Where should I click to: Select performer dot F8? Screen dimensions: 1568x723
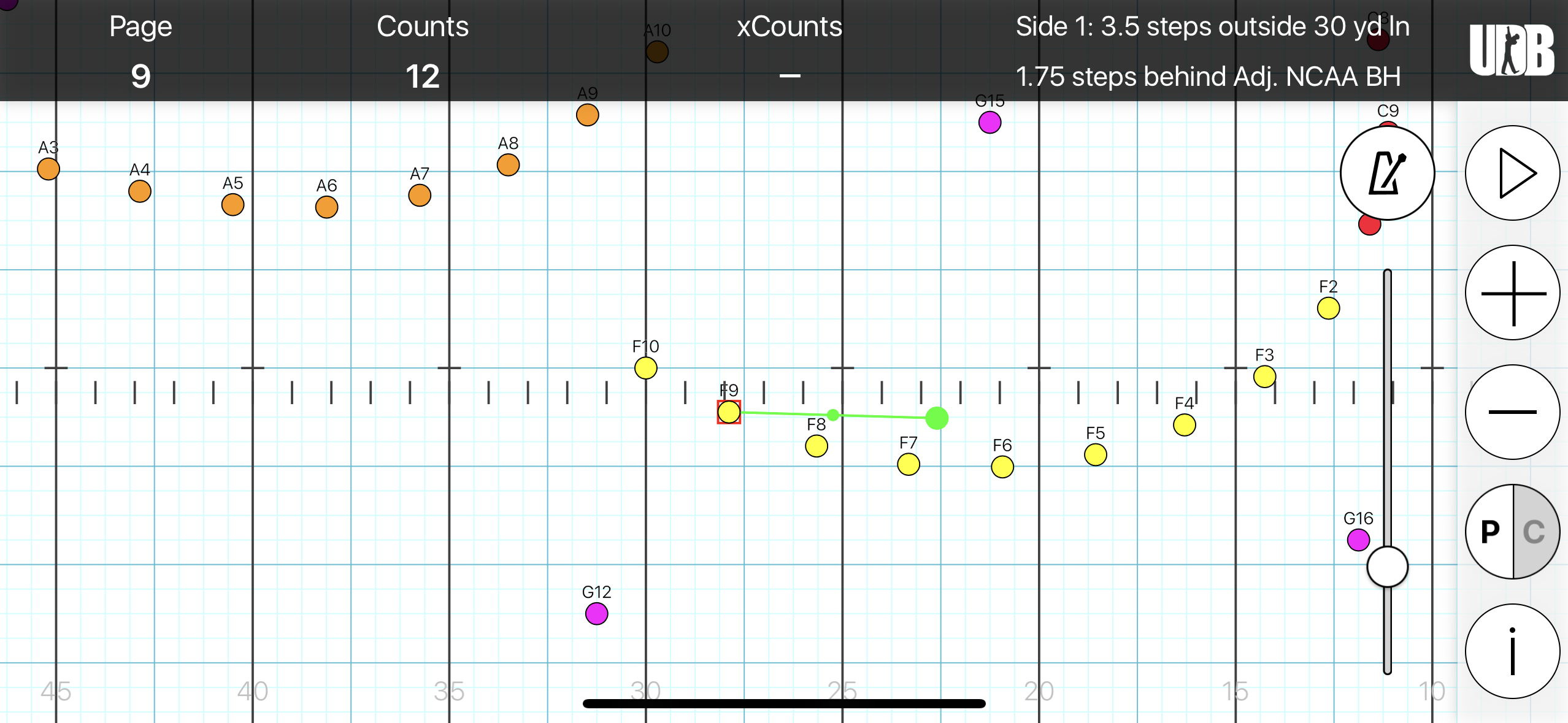[x=817, y=446]
